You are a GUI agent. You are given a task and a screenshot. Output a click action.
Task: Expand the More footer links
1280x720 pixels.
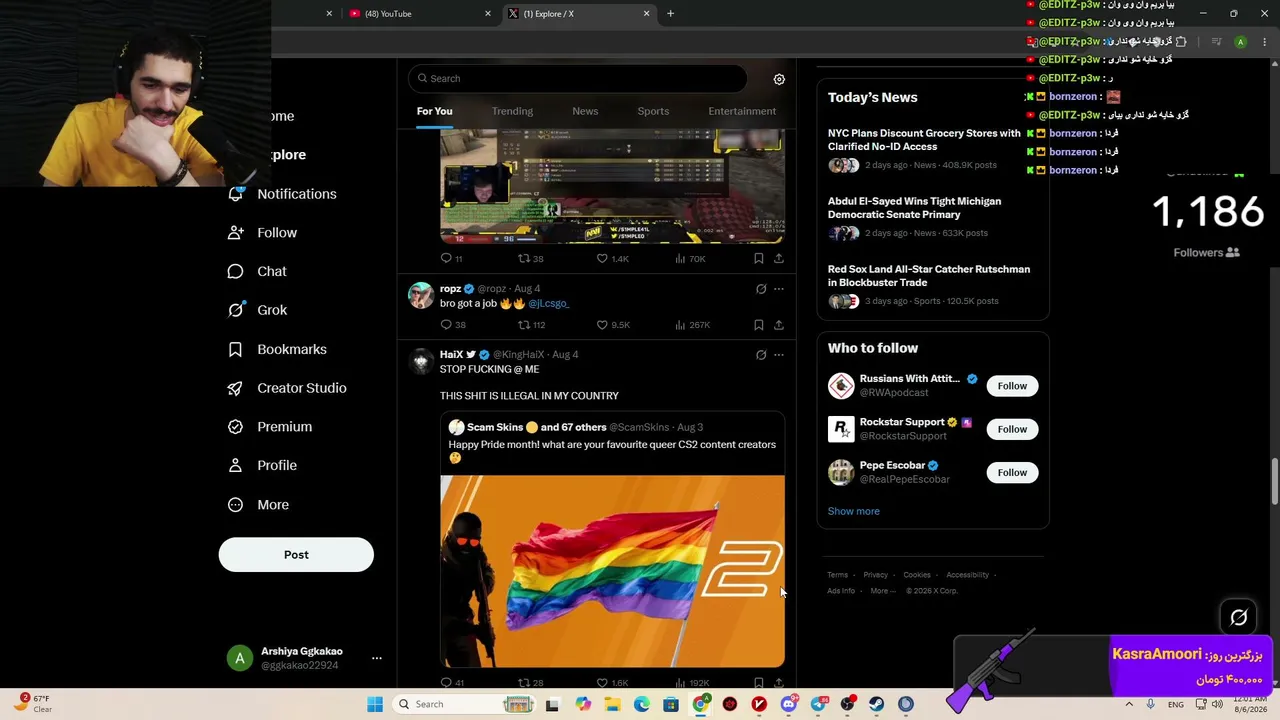pyautogui.click(x=882, y=591)
